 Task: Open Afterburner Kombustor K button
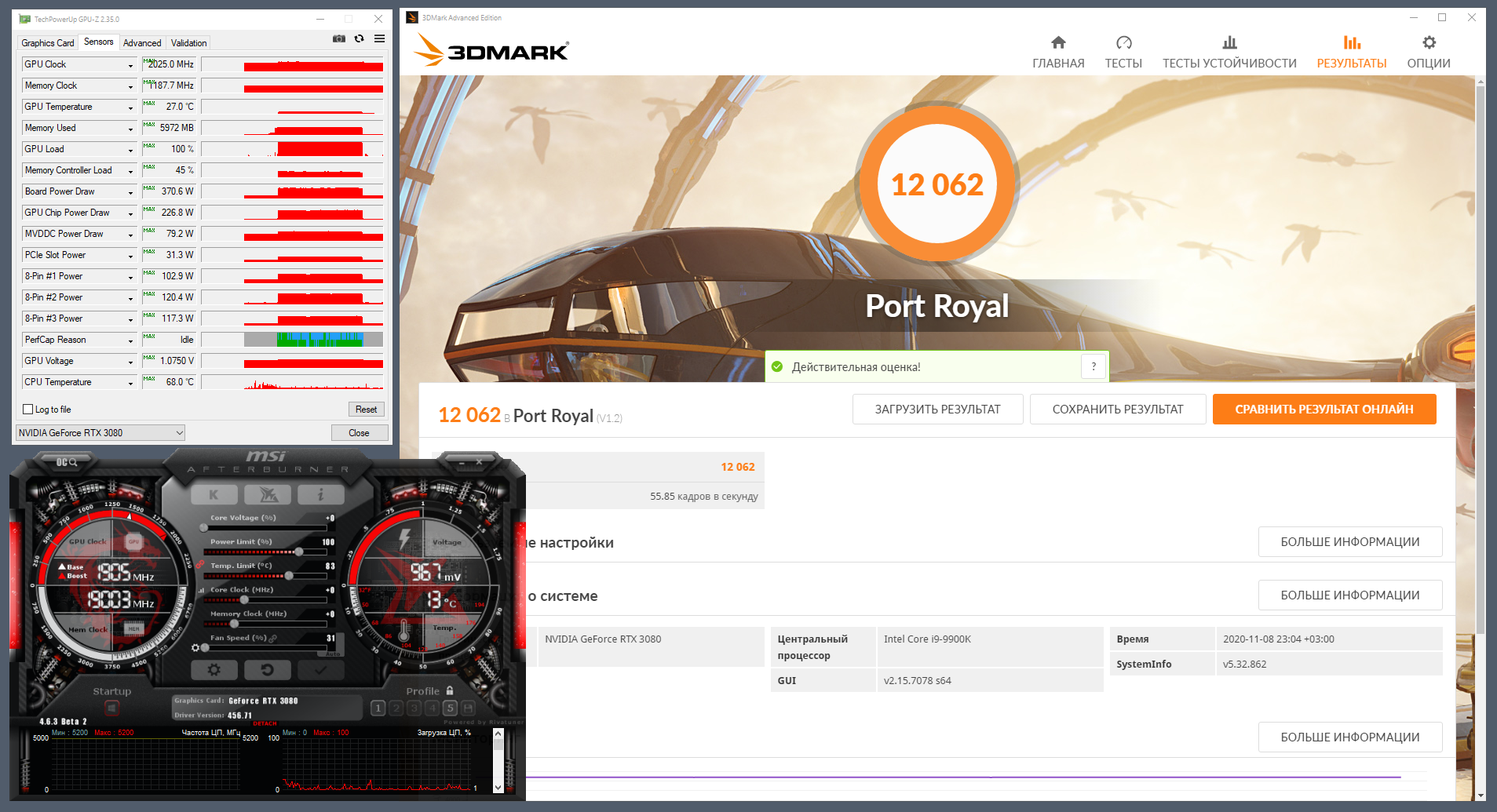[x=214, y=494]
